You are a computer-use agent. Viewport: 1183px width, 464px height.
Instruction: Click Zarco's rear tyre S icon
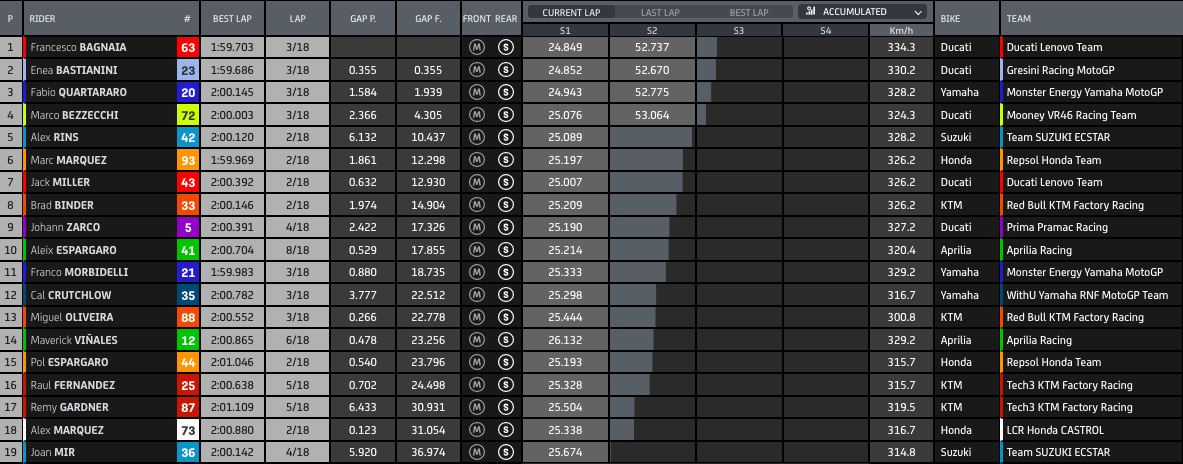click(505, 228)
